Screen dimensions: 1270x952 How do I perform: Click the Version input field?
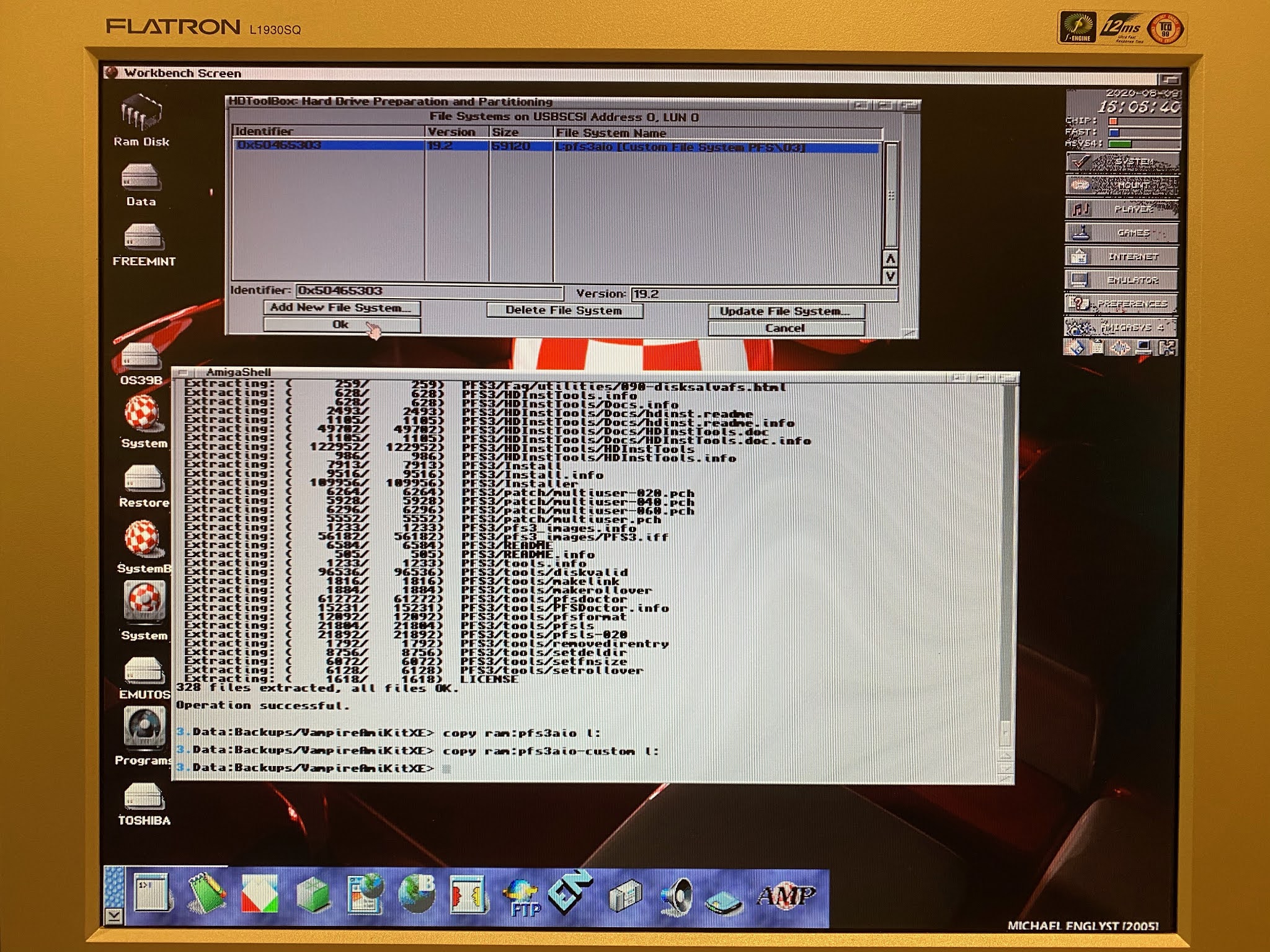(x=763, y=294)
